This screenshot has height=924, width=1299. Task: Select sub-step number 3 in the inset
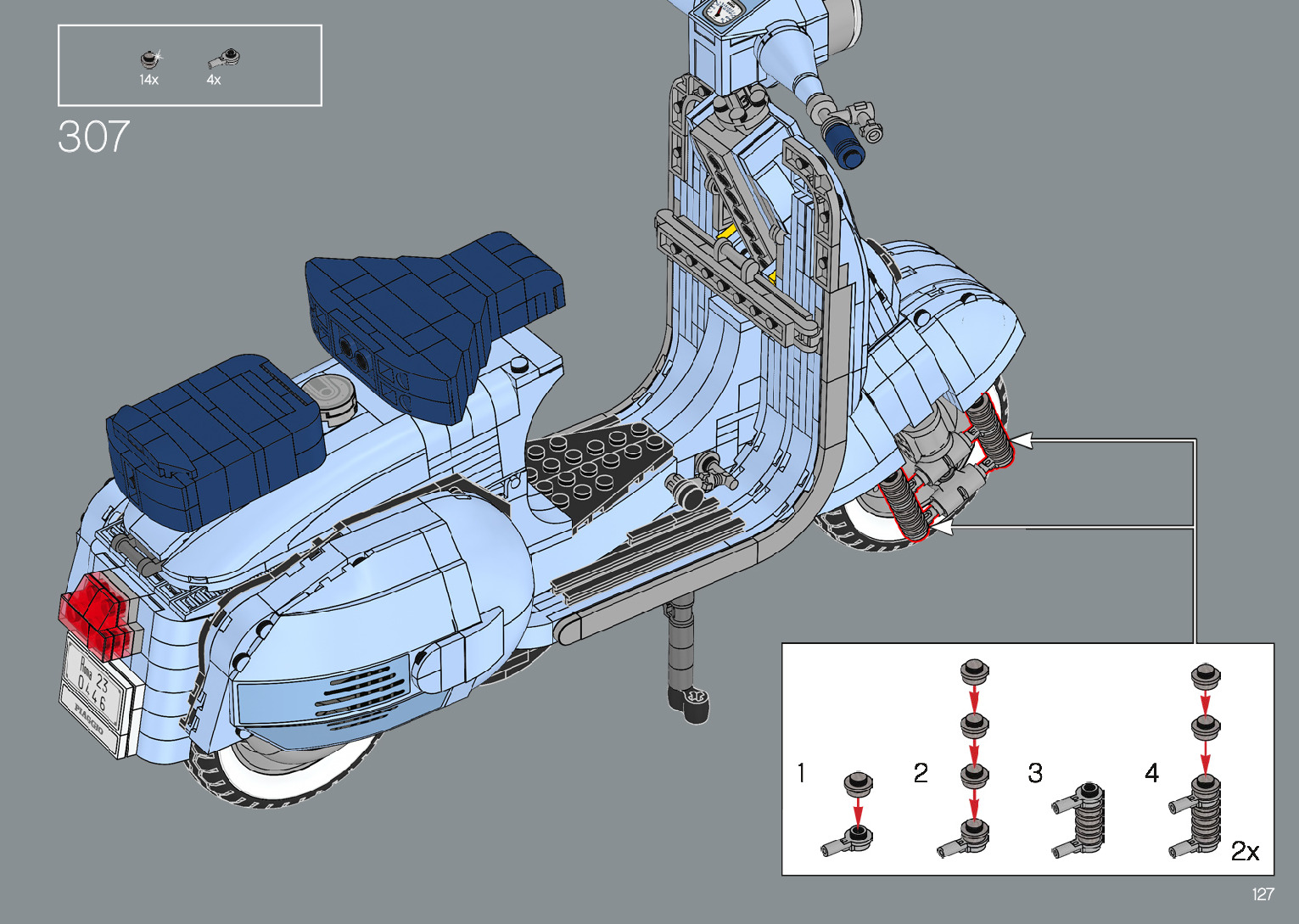pos(1035,773)
